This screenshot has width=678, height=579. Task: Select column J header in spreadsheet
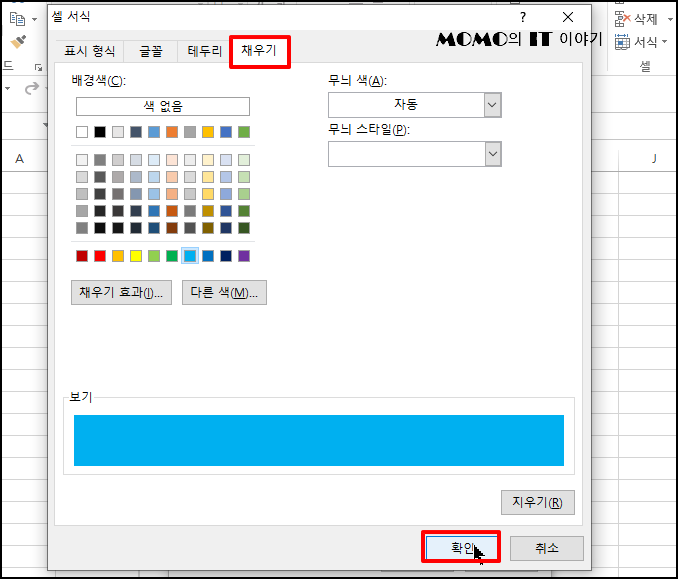click(x=654, y=159)
